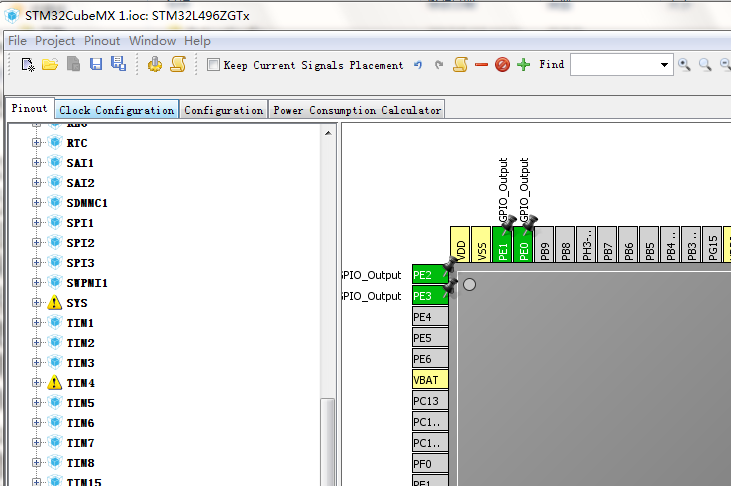Click the gray Redo arrow icon
The height and width of the screenshot is (486, 731).
pyautogui.click(x=439, y=65)
